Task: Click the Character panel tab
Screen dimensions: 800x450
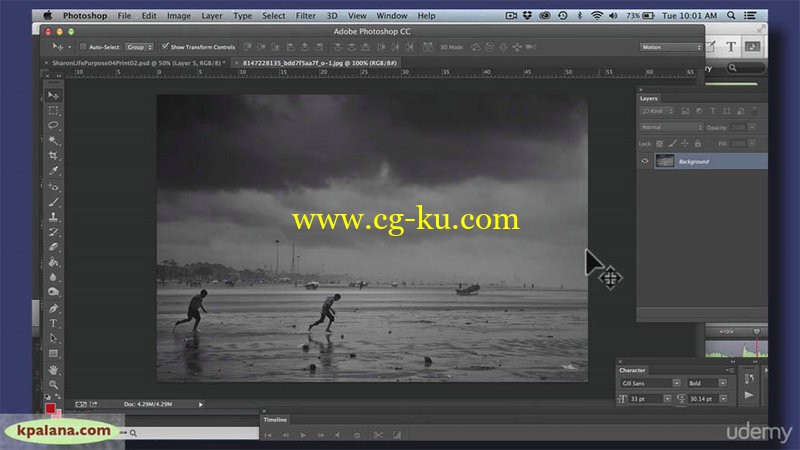Action: [632, 370]
